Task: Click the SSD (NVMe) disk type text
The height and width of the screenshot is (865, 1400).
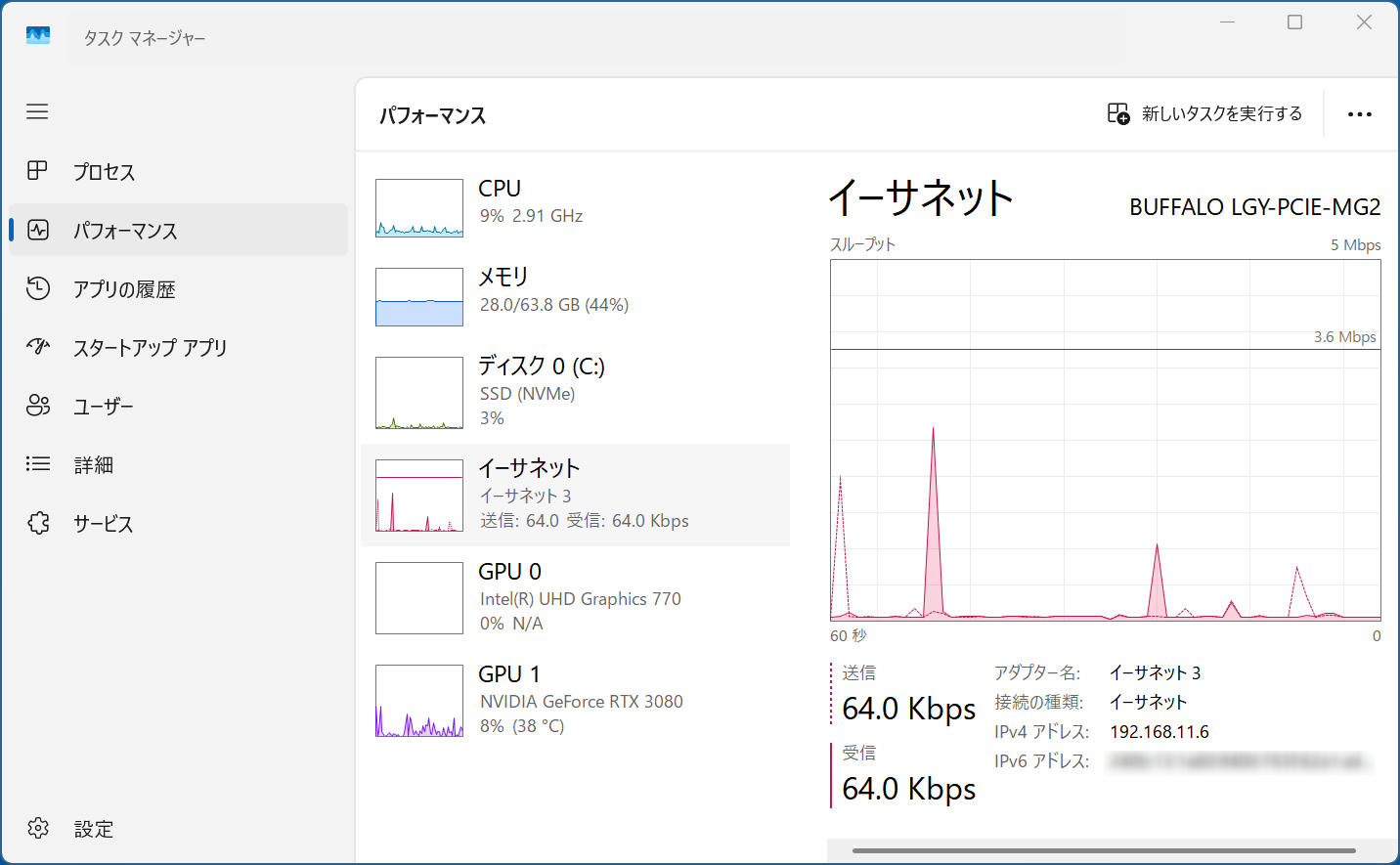Action: pos(527,394)
